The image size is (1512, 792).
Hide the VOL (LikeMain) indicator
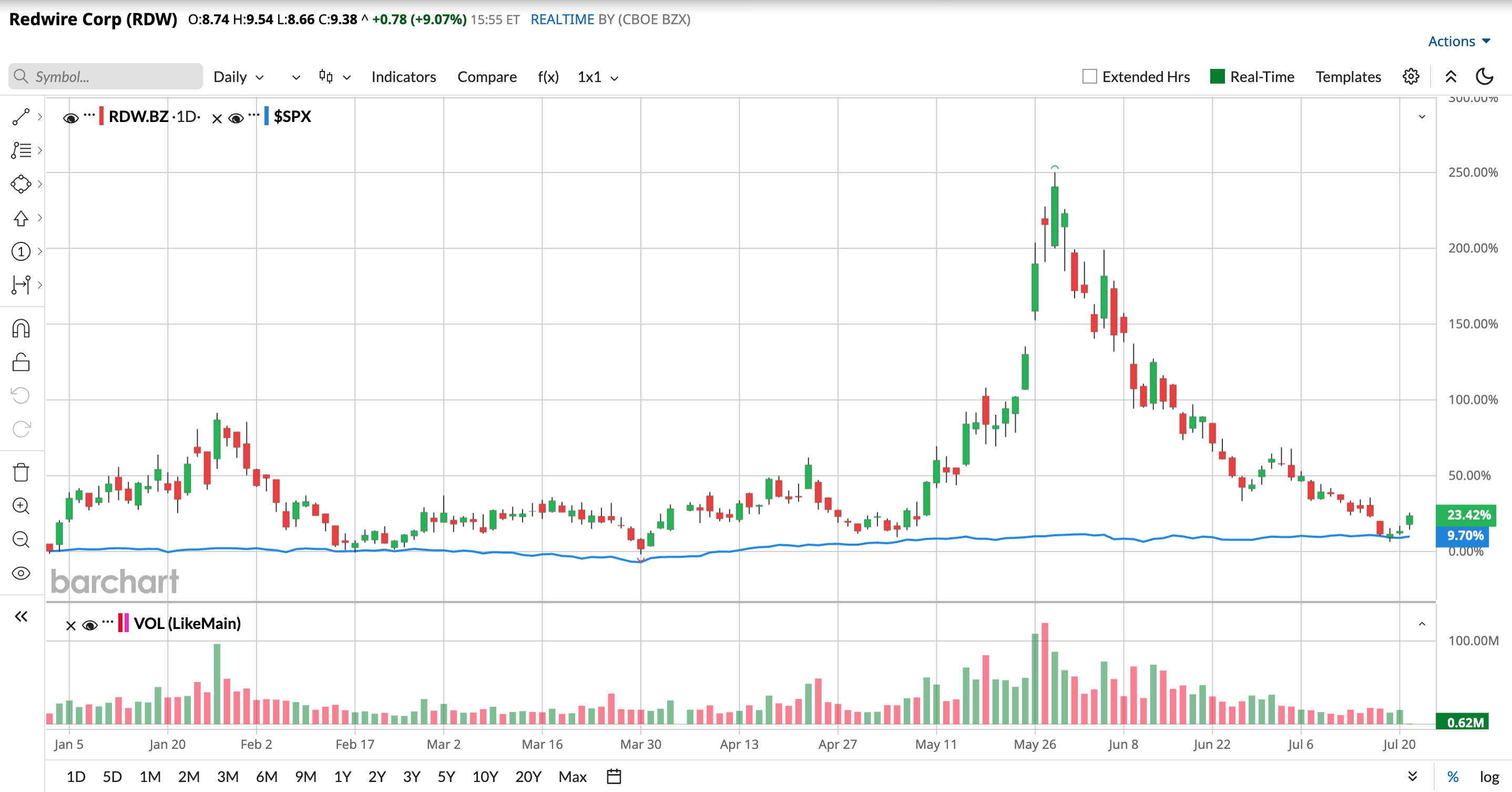point(89,625)
